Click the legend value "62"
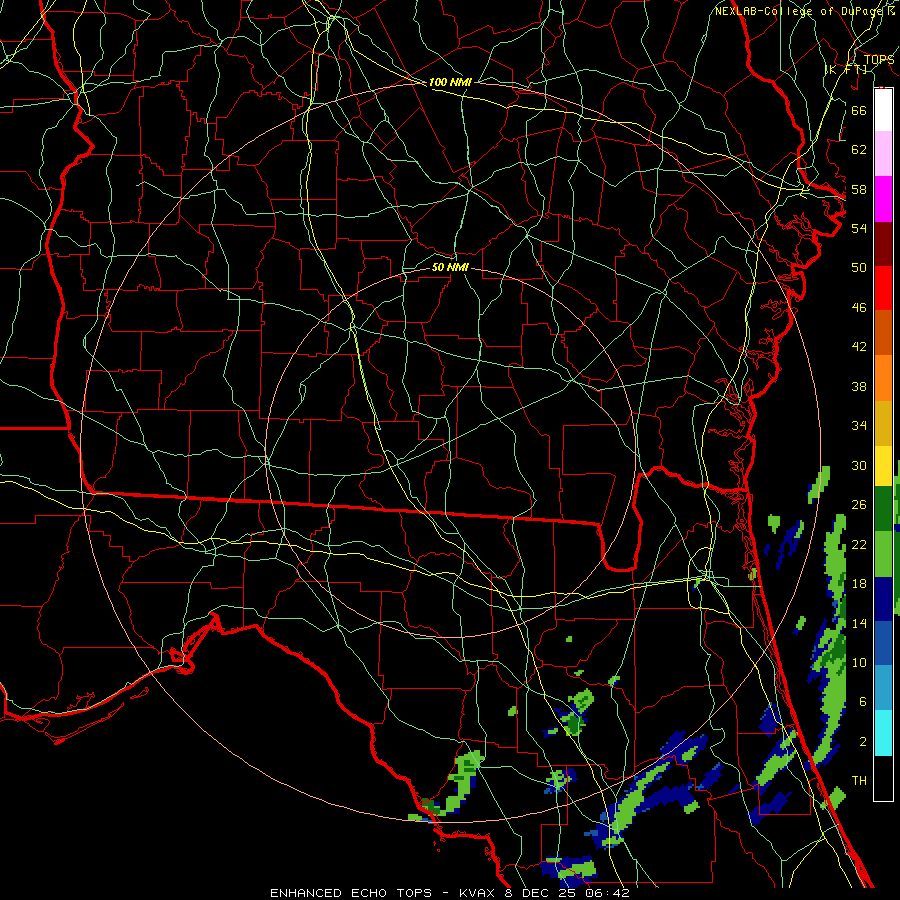This screenshot has height=900, width=900. (x=859, y=150)
